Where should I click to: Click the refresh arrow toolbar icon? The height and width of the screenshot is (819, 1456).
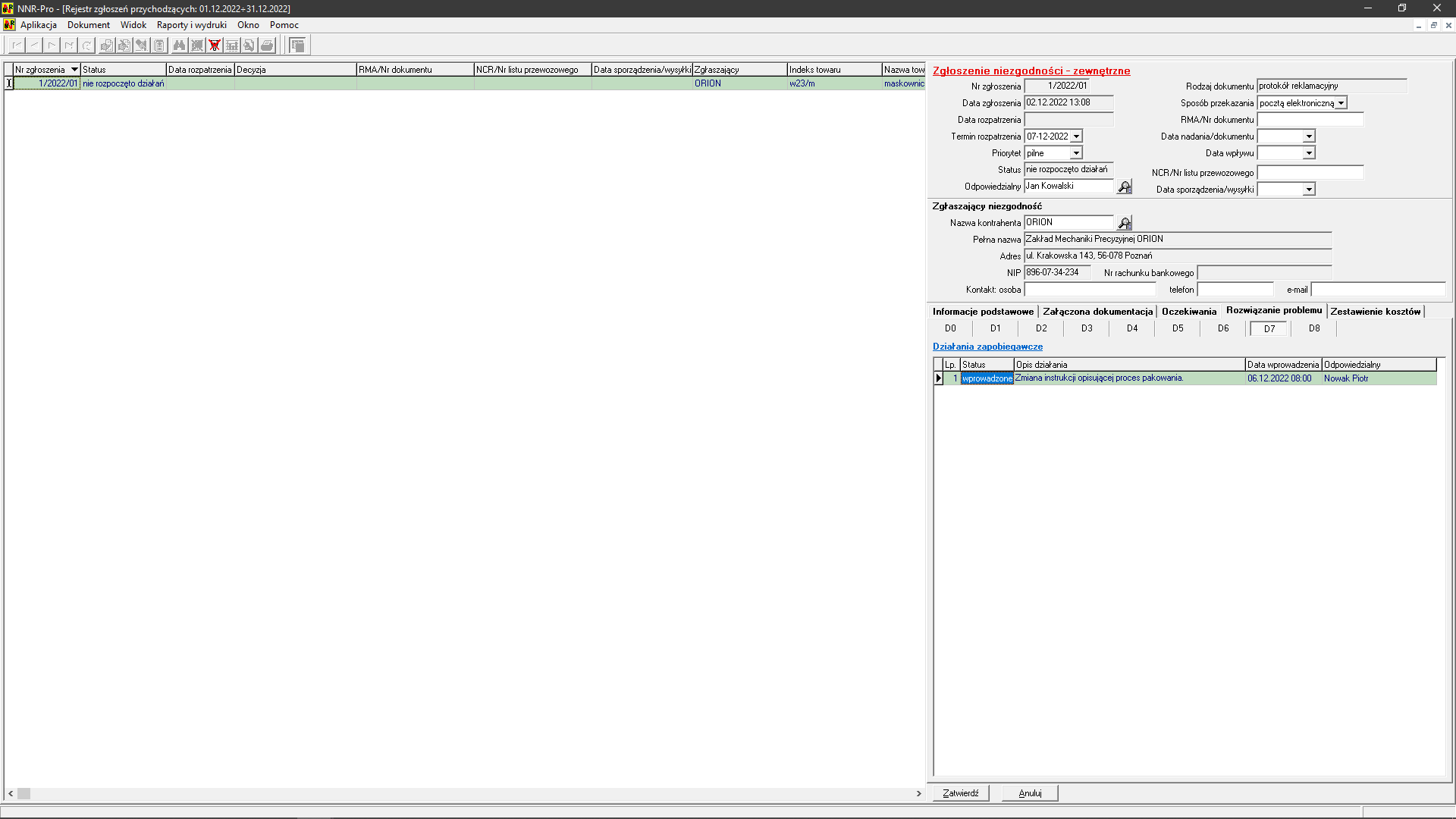(x=87, y=45)
